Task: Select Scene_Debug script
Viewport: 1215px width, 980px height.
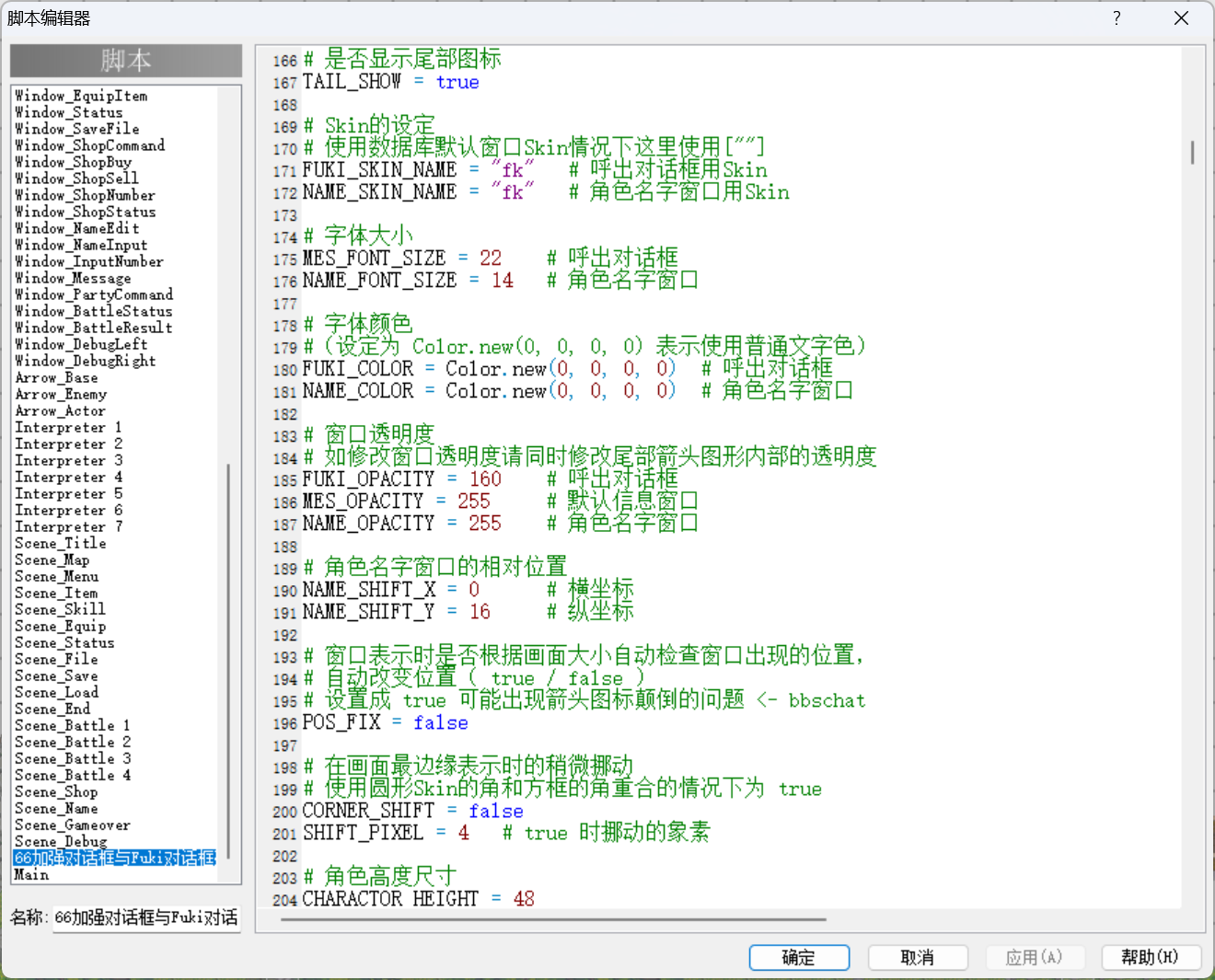Action: coord(61,841)
